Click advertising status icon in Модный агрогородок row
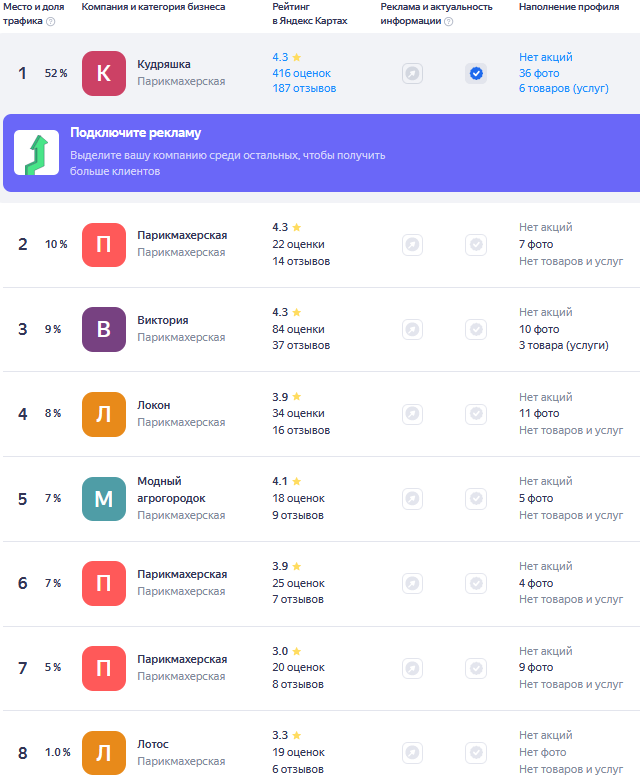 pyautogui.click(x=412, y=498)
